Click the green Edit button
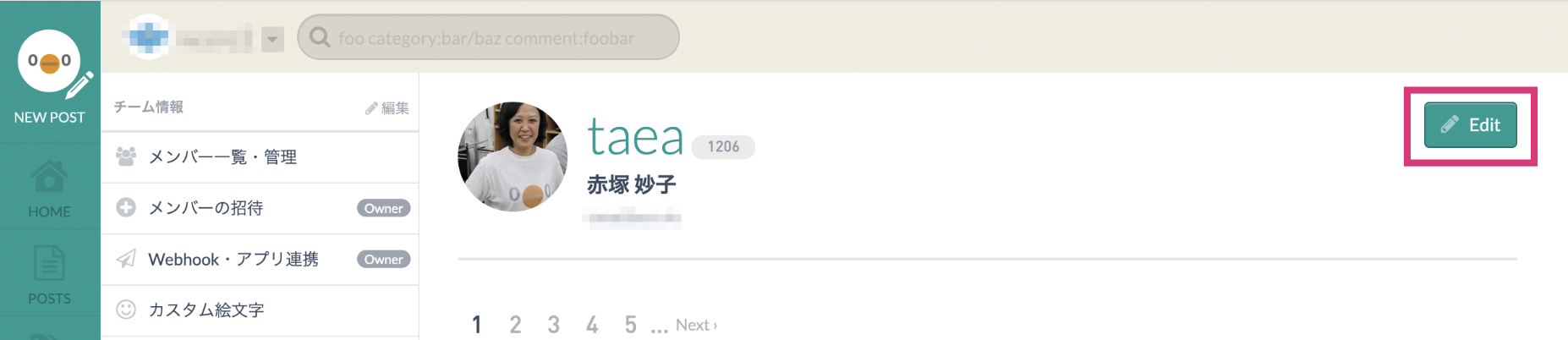The width and height of the screenshot is (1568, 340). coord(1470,125)
